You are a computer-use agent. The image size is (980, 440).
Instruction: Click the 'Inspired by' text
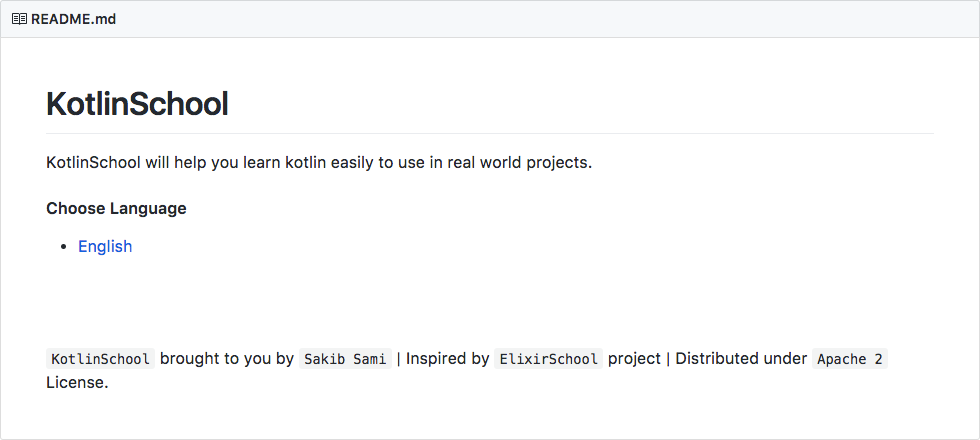coord(447,359)
